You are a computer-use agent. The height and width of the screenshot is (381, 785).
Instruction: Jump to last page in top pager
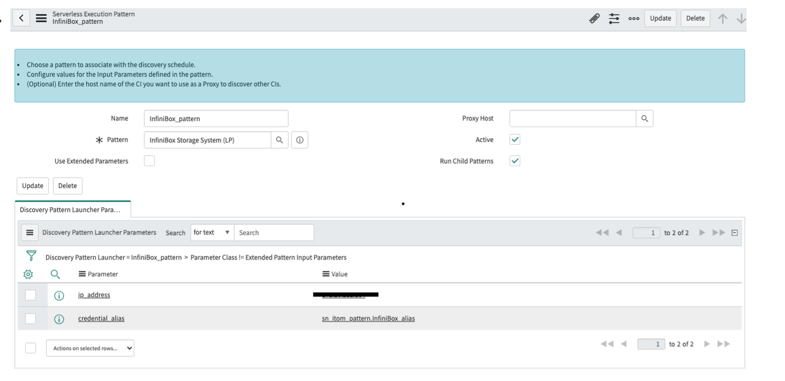(x=719, y=232)
